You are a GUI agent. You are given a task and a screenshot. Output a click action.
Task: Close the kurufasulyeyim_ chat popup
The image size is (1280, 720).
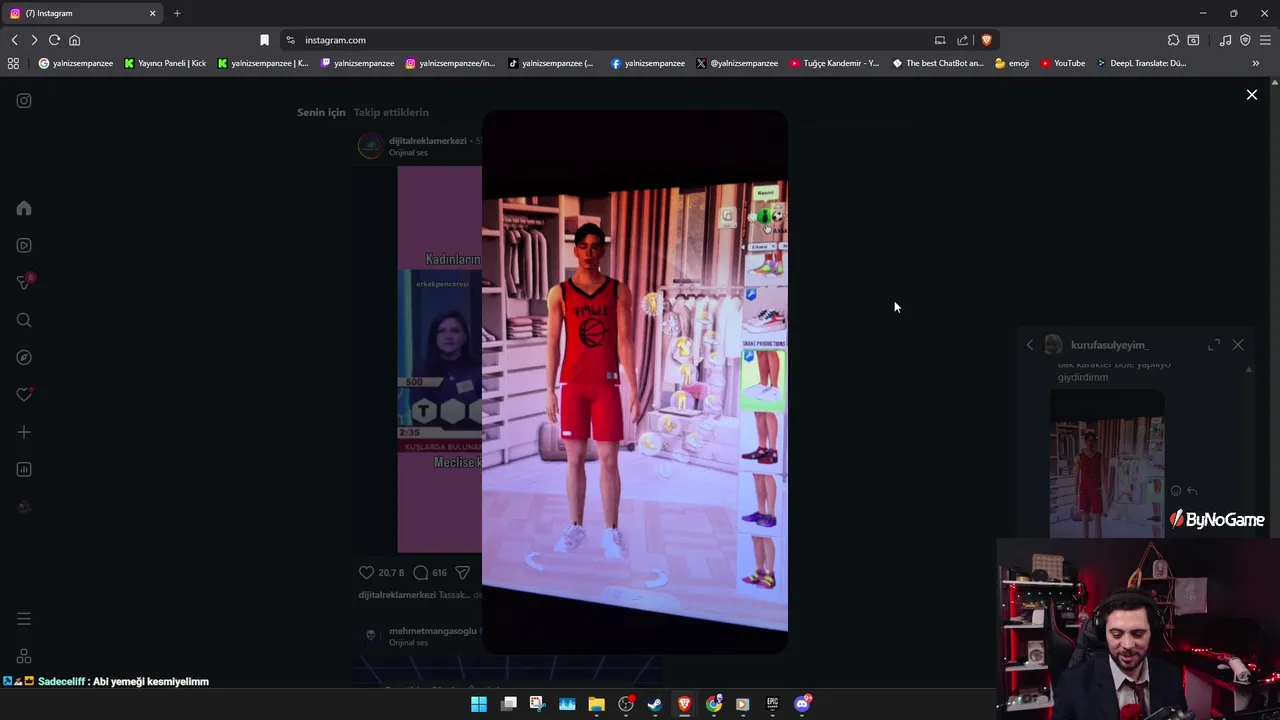(1238, 345)
